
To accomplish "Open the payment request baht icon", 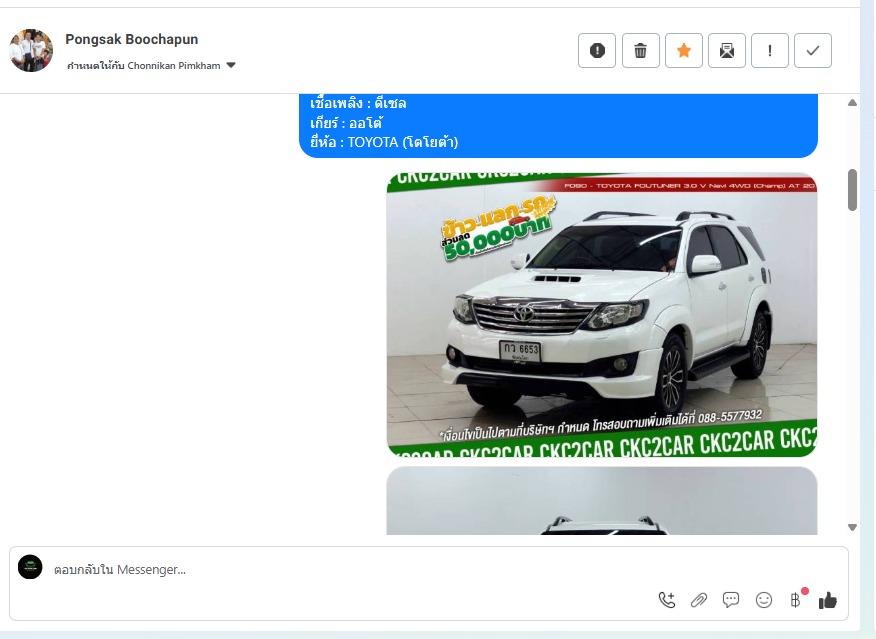I will coord(796,600).
